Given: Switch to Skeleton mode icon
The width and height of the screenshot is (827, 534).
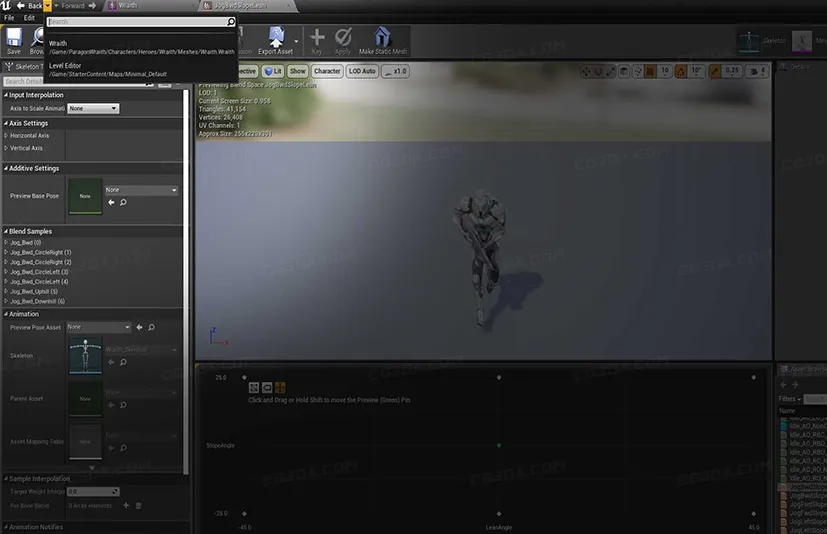Looking at the screenshot, I should coord(749,41).
